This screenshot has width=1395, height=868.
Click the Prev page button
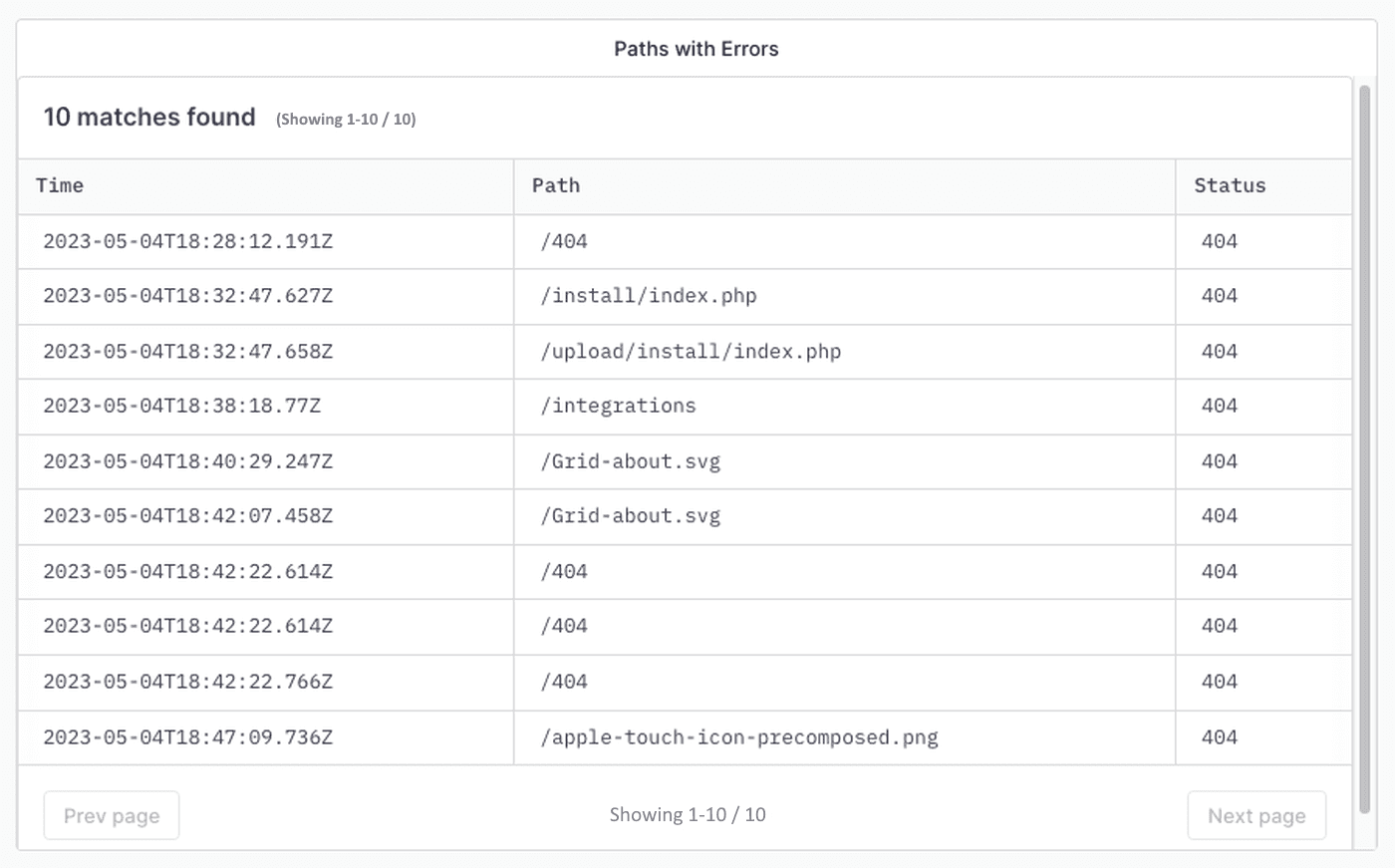111,814
